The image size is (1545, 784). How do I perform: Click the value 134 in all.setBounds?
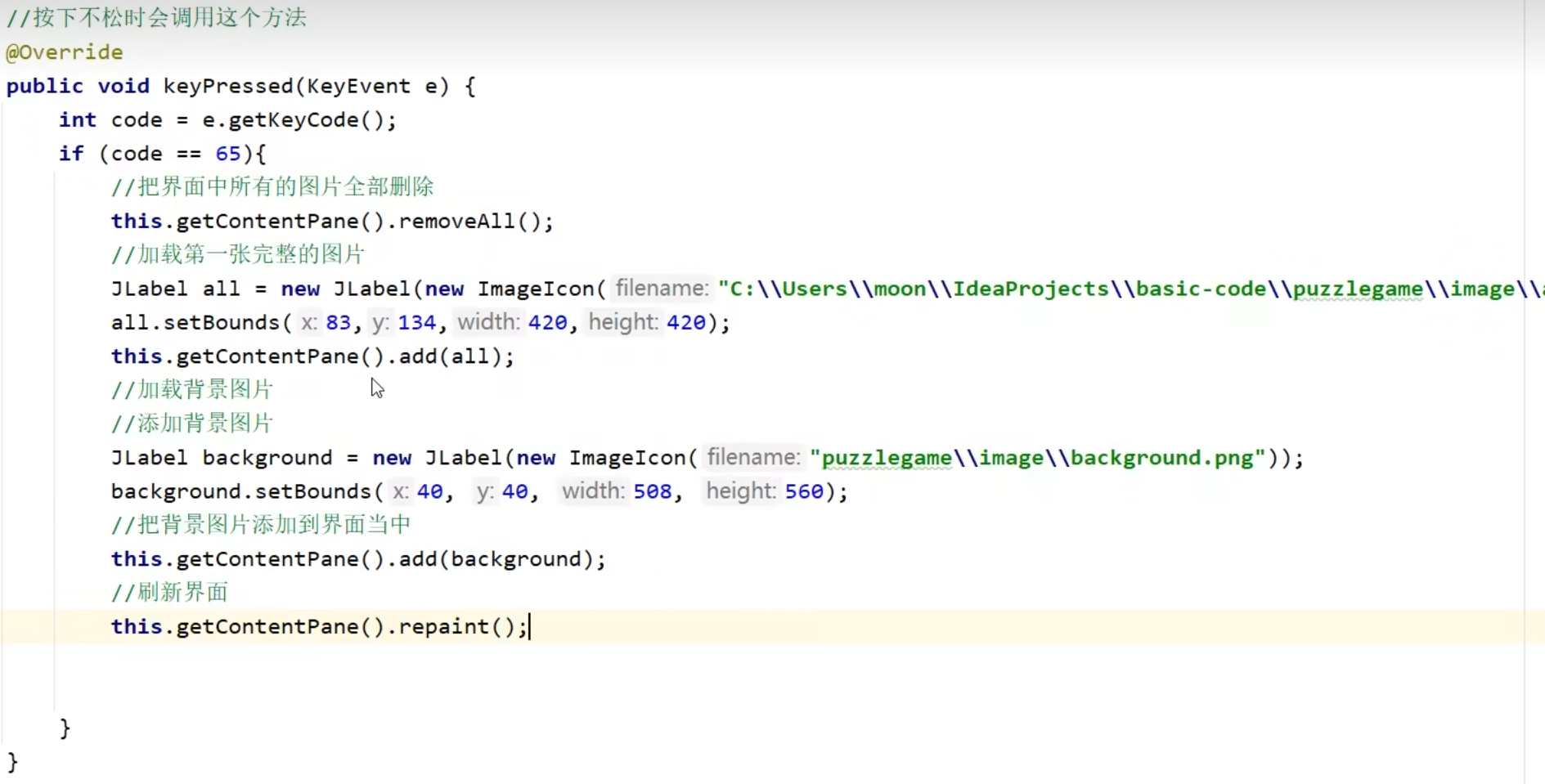(x=416, y=323)
